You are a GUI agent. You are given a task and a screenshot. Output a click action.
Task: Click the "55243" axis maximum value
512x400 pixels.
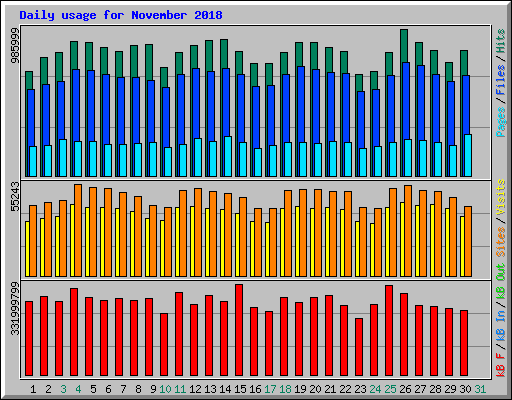pos(15,197)
